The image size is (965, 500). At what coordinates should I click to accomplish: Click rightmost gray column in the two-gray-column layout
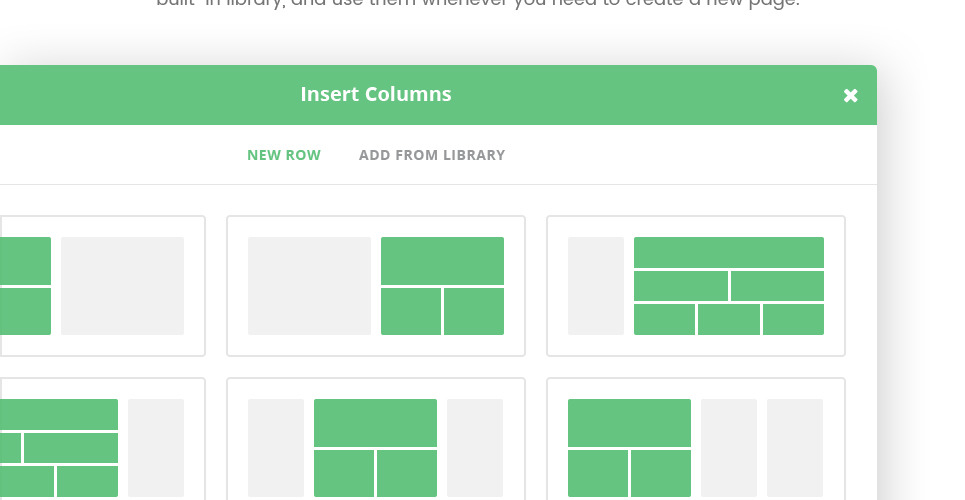tap(794, 447)
